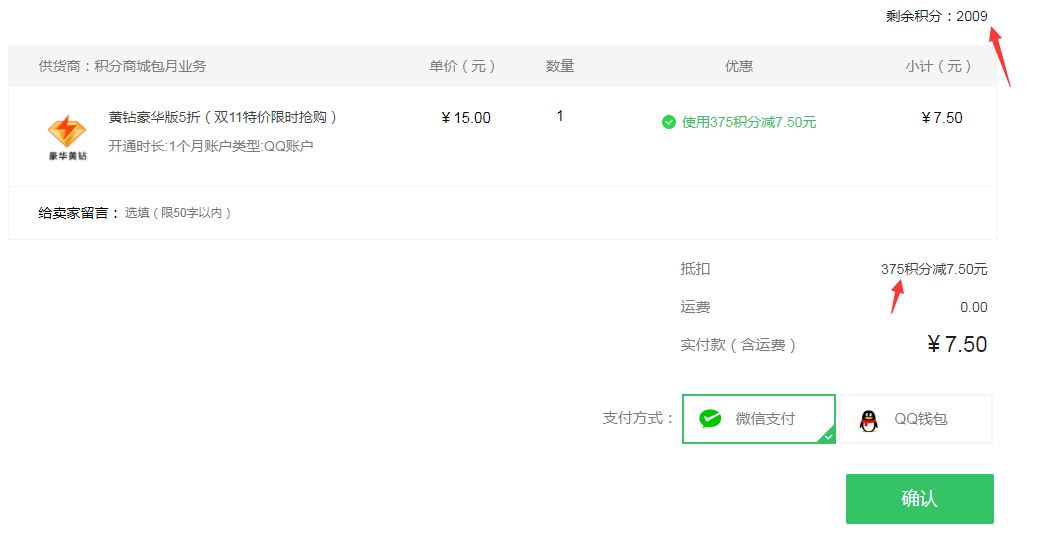Click the quantity value 1
Image resolution: width=1049 pixels, height=538 pixels.
[x=559, y=116]
